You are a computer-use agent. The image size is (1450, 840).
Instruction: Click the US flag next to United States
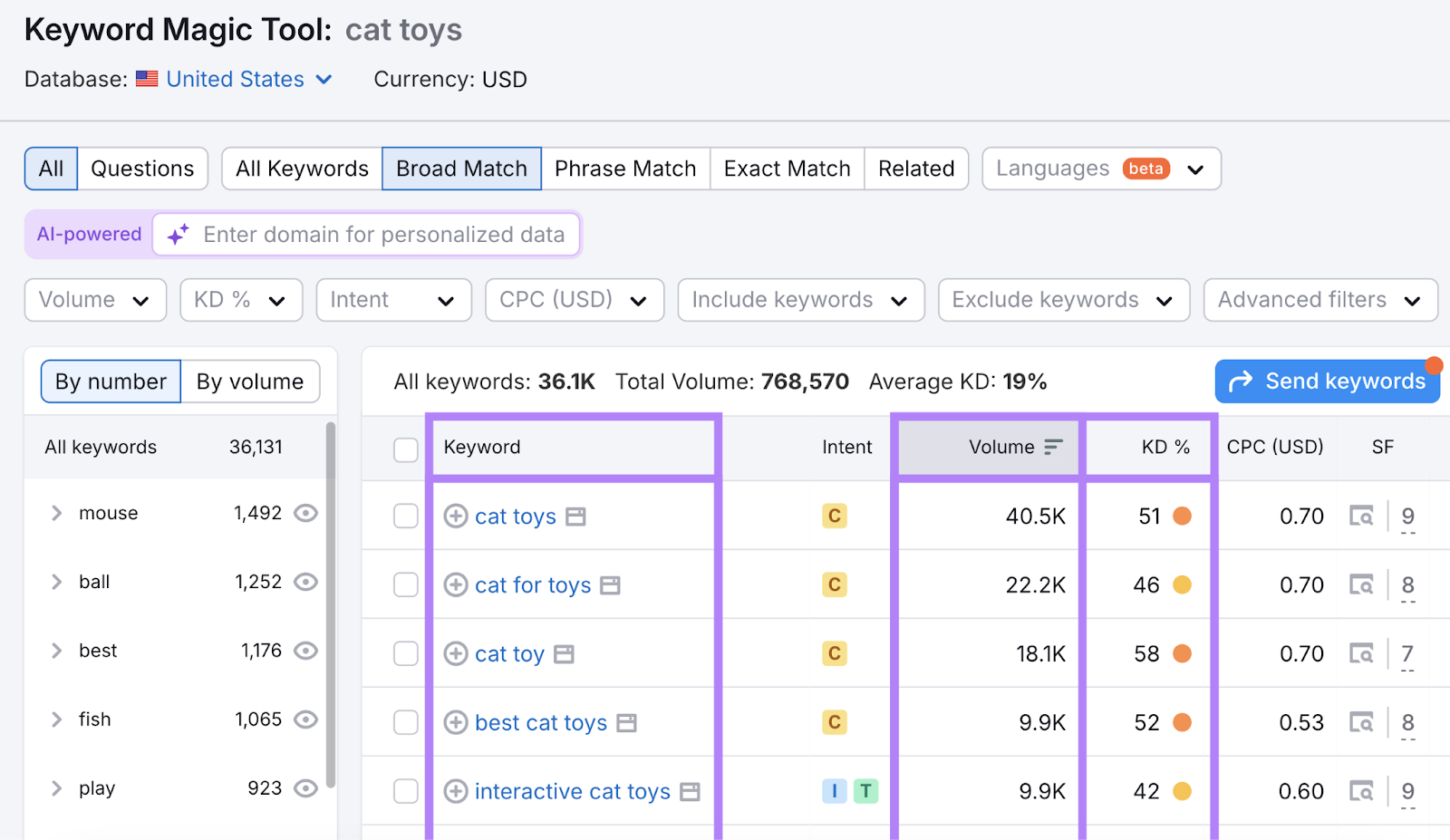click(x=147, y=79)
